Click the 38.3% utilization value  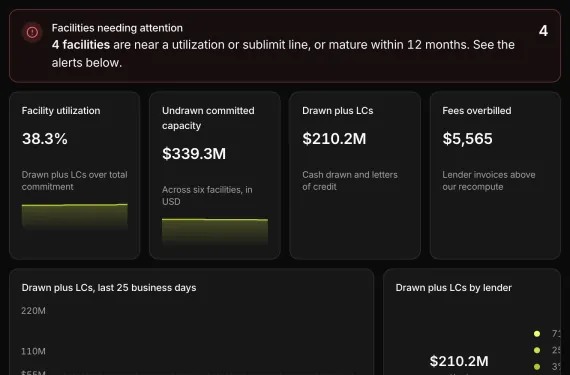click(x=45, y=138)
